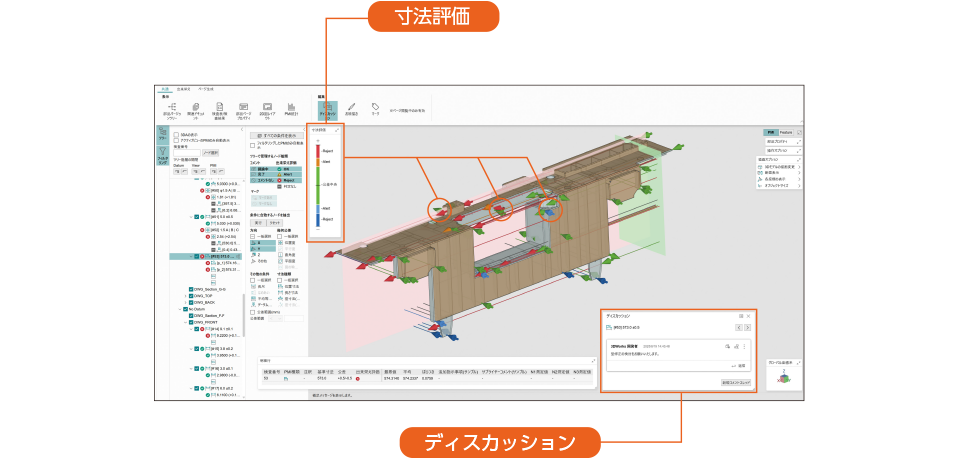This screenshot has width=960, height=458.
Task: Click the show all conditions button
Action: click(276, 134)
